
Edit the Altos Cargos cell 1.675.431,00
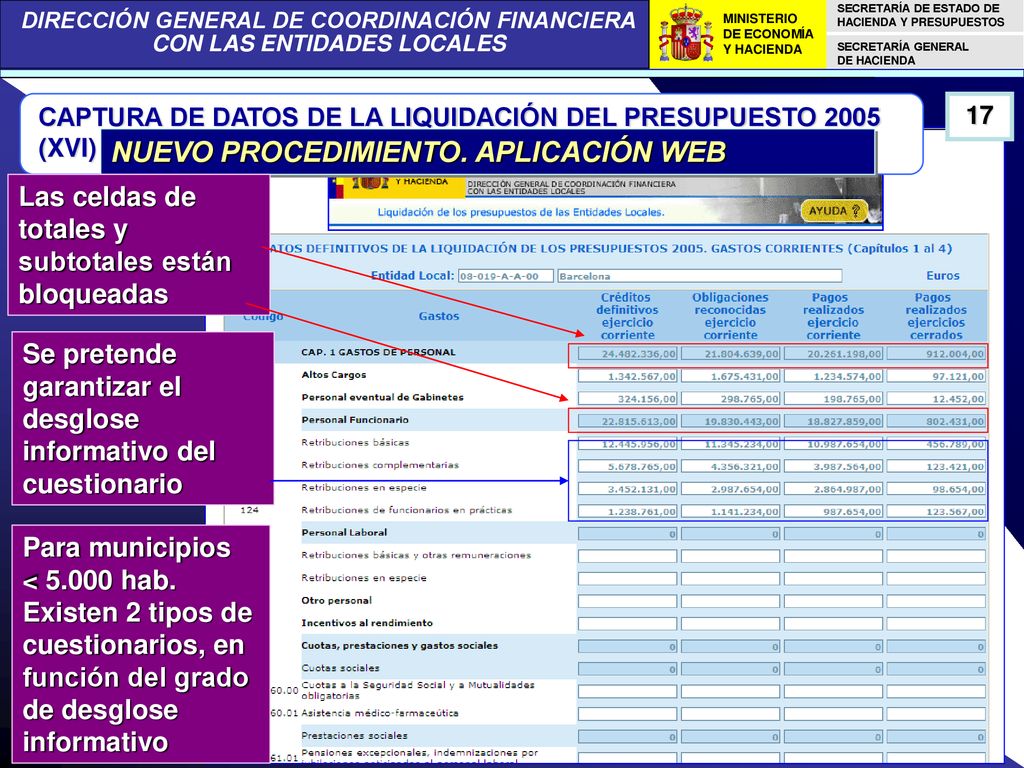tap(730, 376)
